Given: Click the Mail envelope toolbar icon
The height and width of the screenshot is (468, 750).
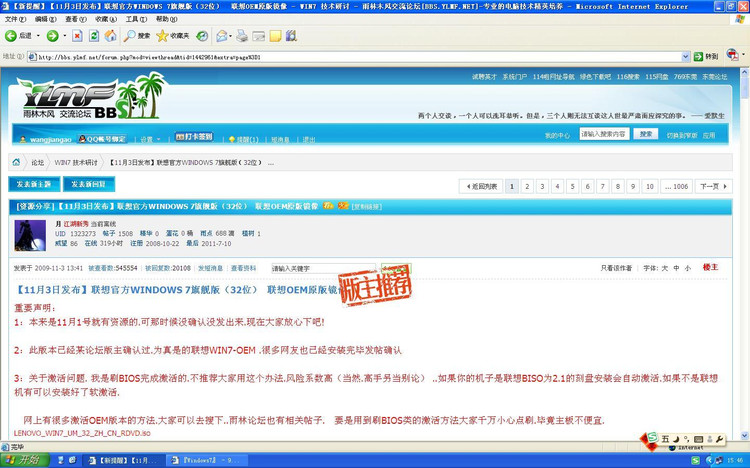Looking at the screenshot, I should (221, 36).
